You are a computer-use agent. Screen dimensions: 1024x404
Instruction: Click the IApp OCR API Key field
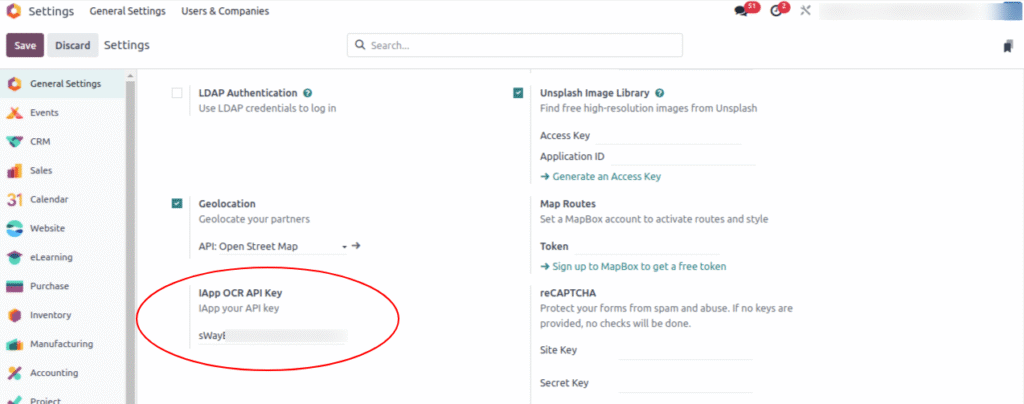click(x=273, y=336)
